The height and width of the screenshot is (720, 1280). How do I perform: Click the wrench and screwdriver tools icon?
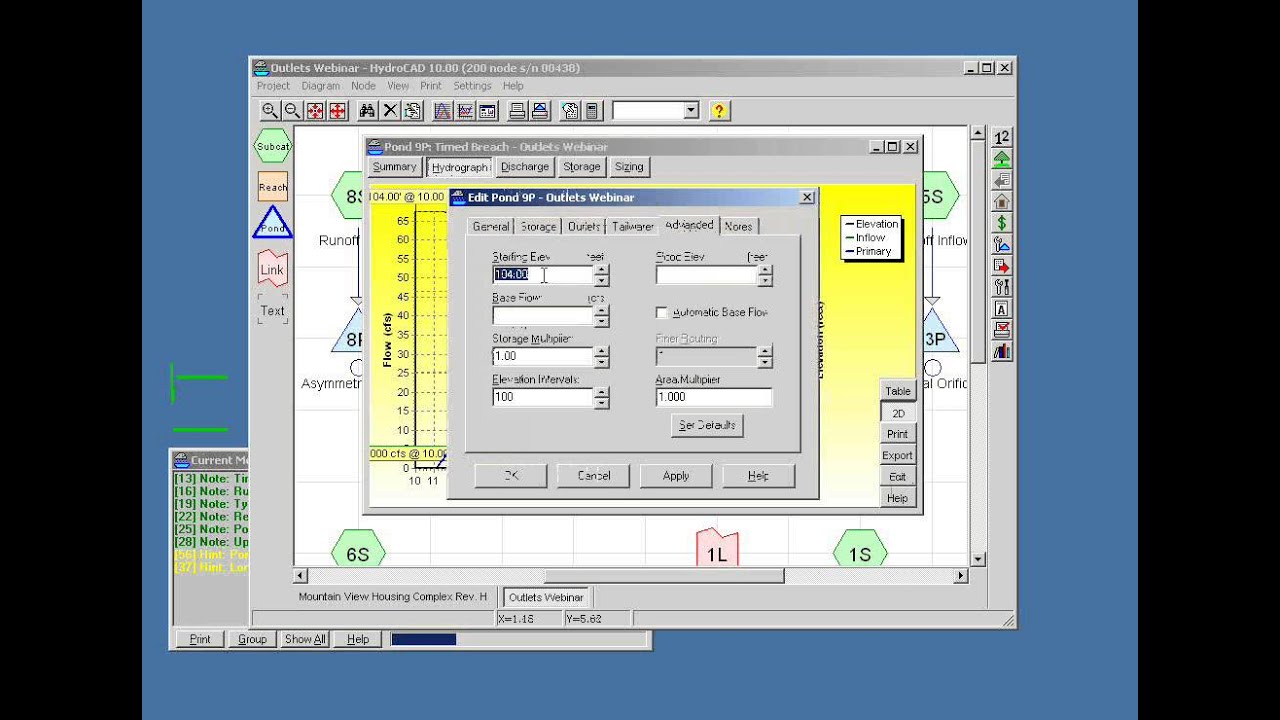[1002, 287]
